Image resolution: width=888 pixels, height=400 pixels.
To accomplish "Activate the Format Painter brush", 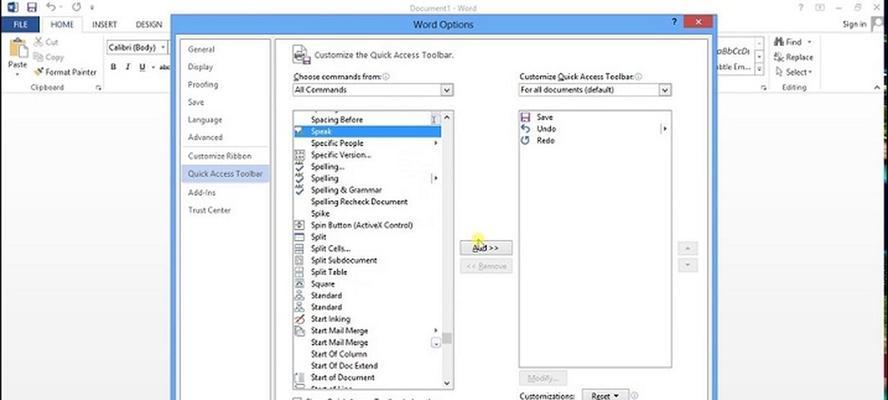I will pos(65,72).
